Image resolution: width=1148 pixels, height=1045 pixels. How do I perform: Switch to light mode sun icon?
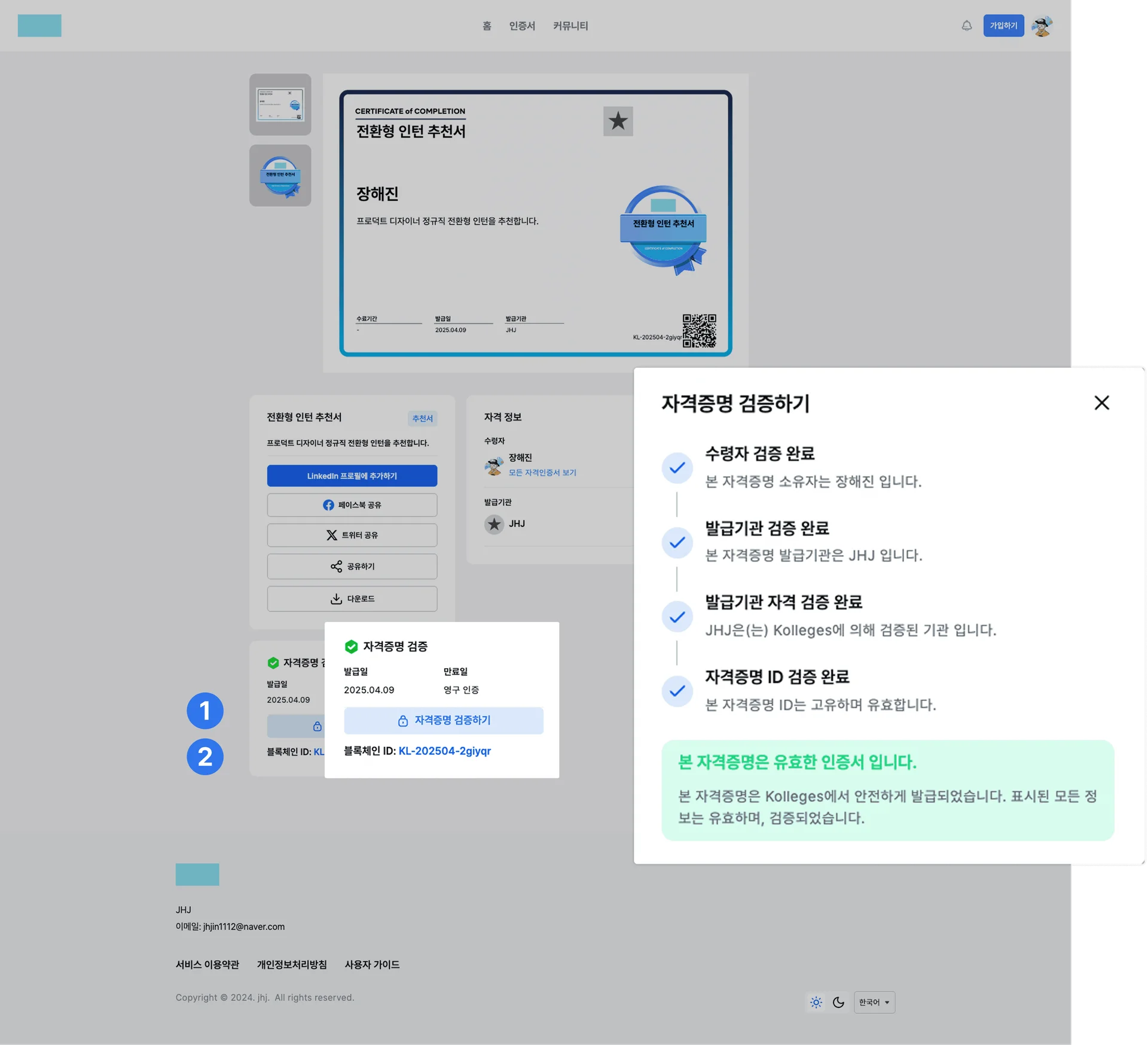pyautogui.click(x=816, y=1002)
